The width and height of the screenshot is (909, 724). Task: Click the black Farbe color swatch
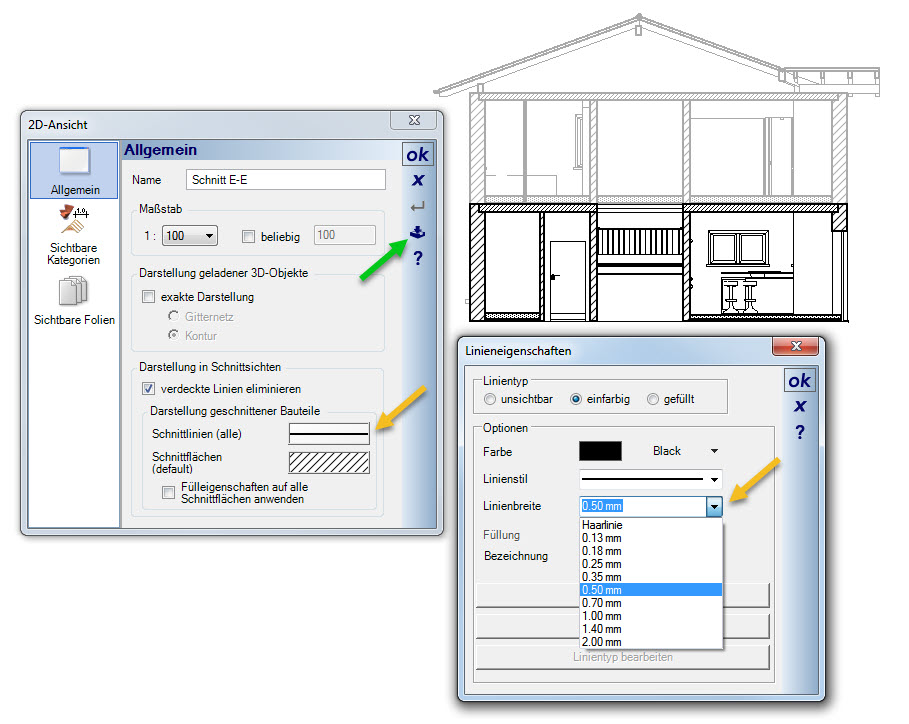point(600,451)
